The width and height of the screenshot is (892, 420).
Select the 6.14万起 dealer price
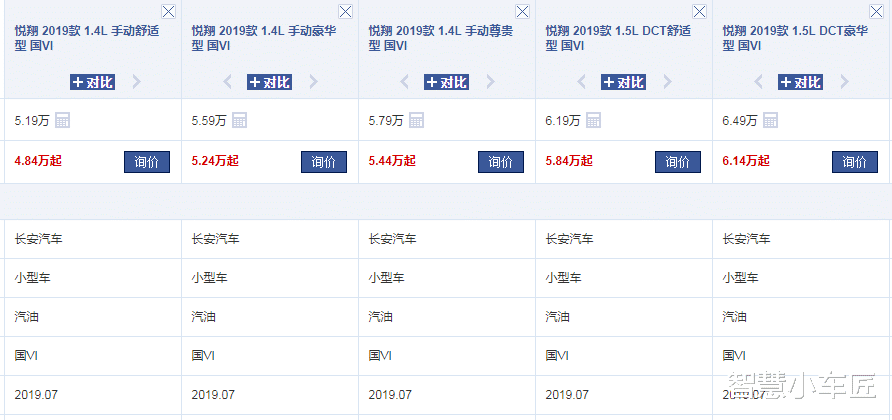(x=746, y=160)
